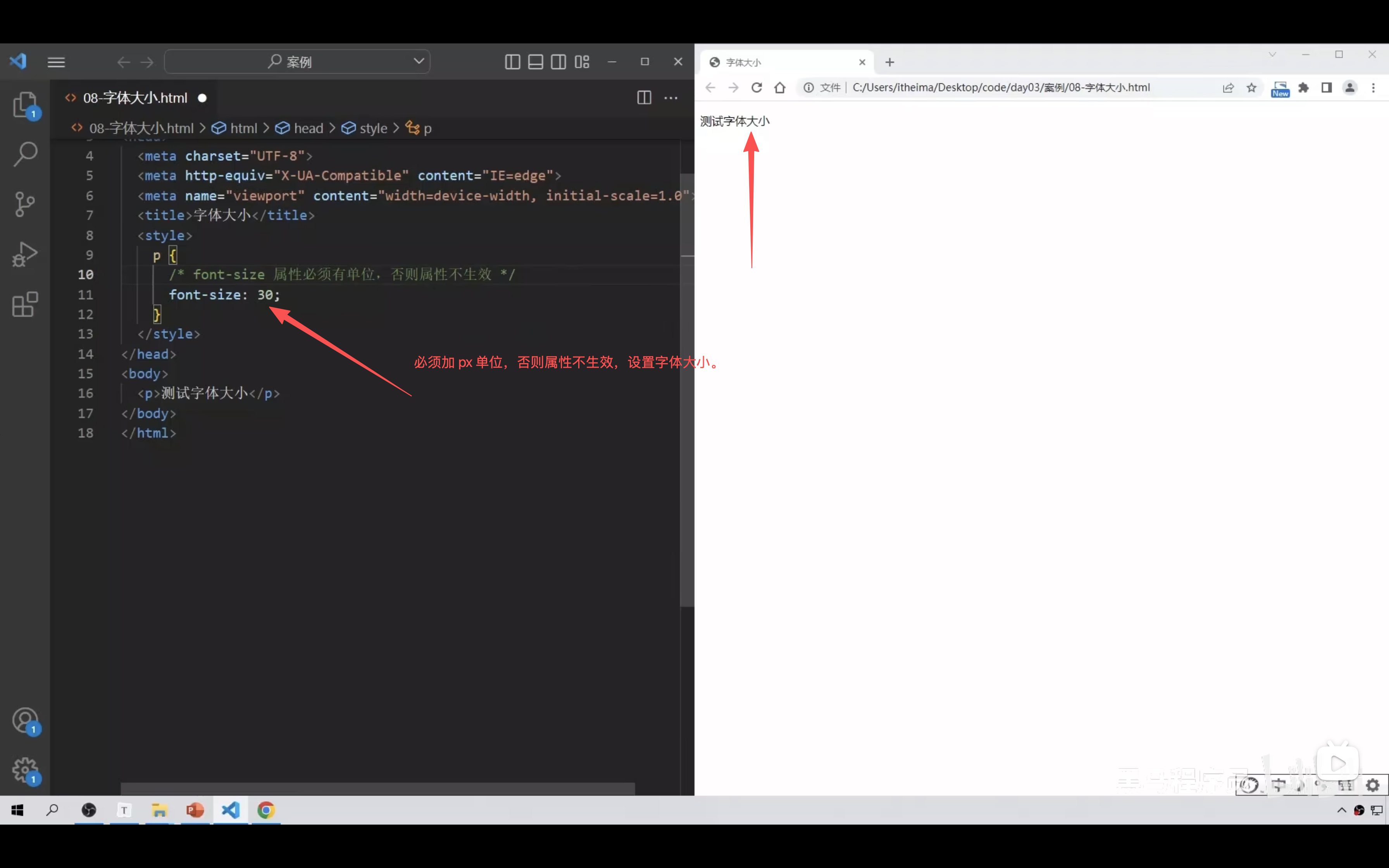
Task: Bookmark this page with the star
Action: point(1251,87)
